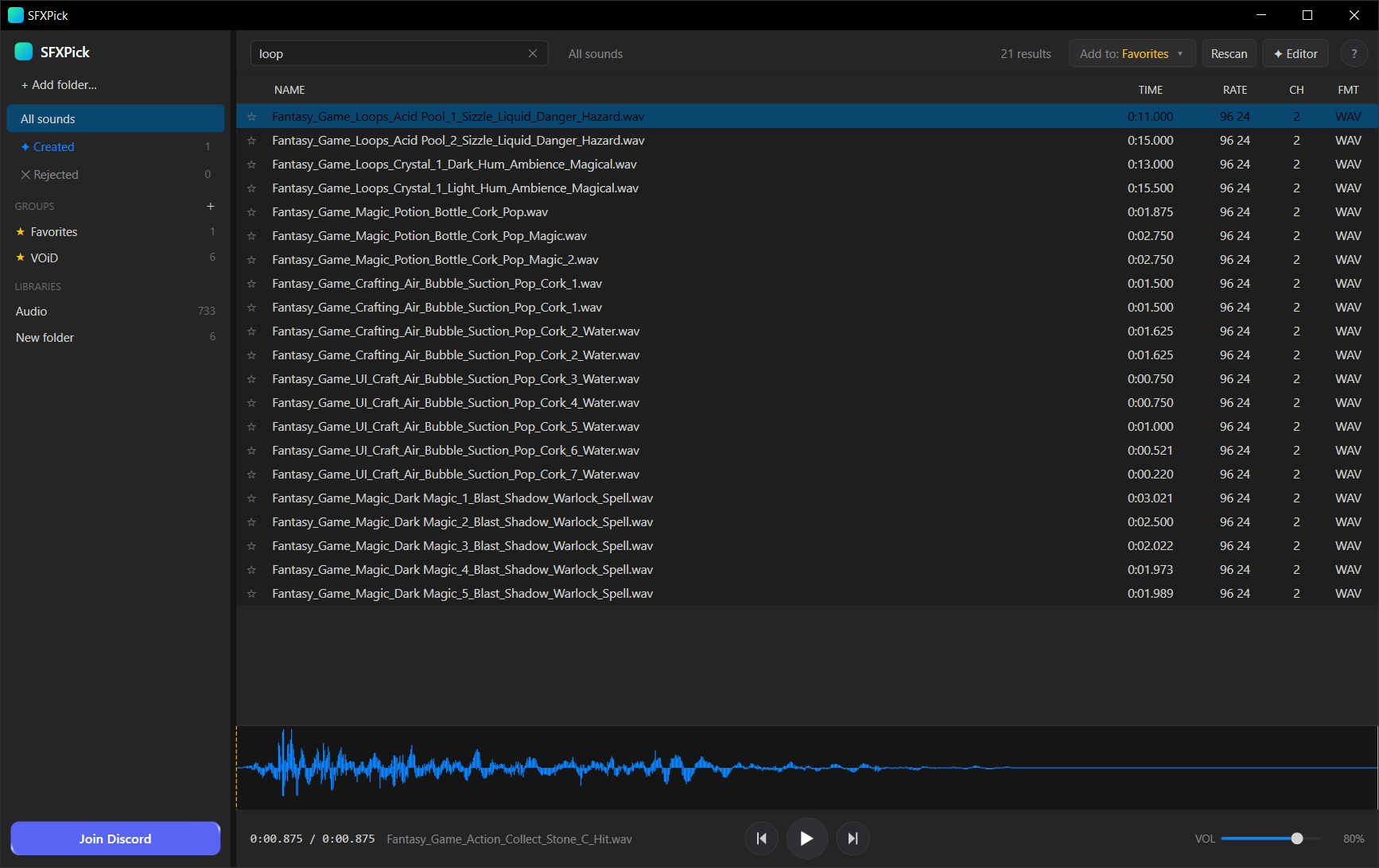
Task: Add a new group with plus icon
Action: [x=211, y=206]
